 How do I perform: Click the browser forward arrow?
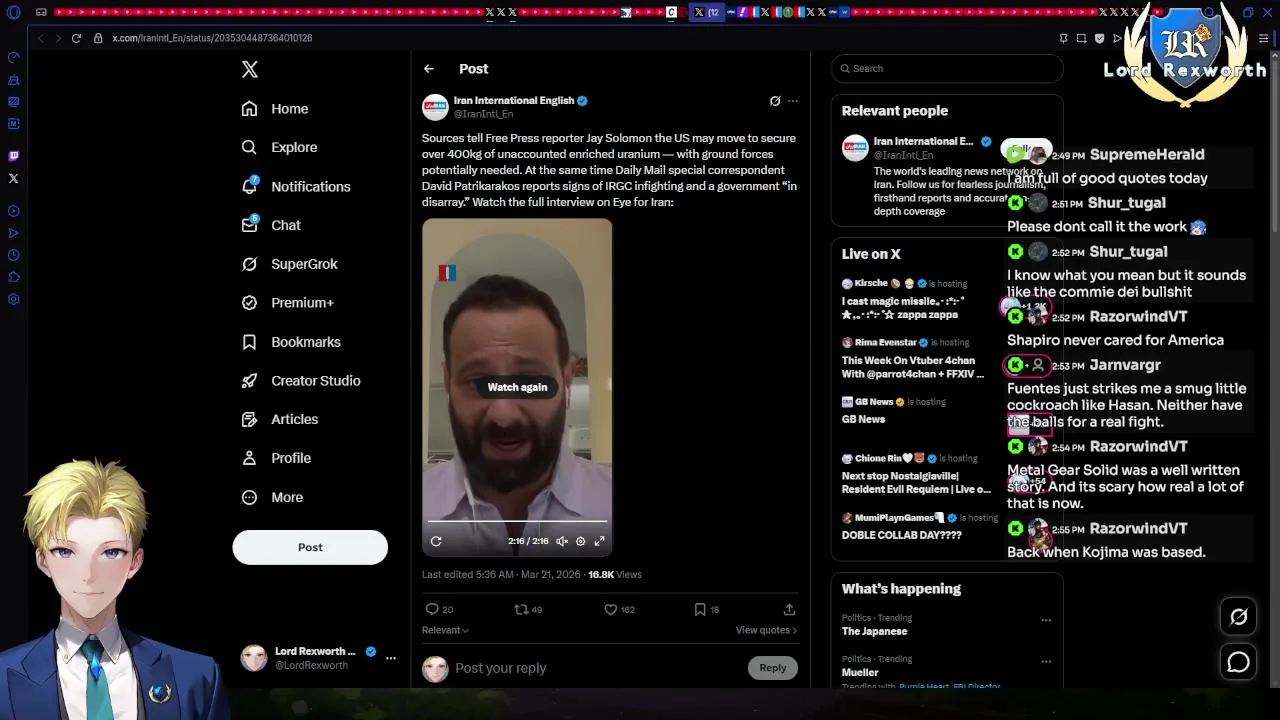tap(58, 38)
